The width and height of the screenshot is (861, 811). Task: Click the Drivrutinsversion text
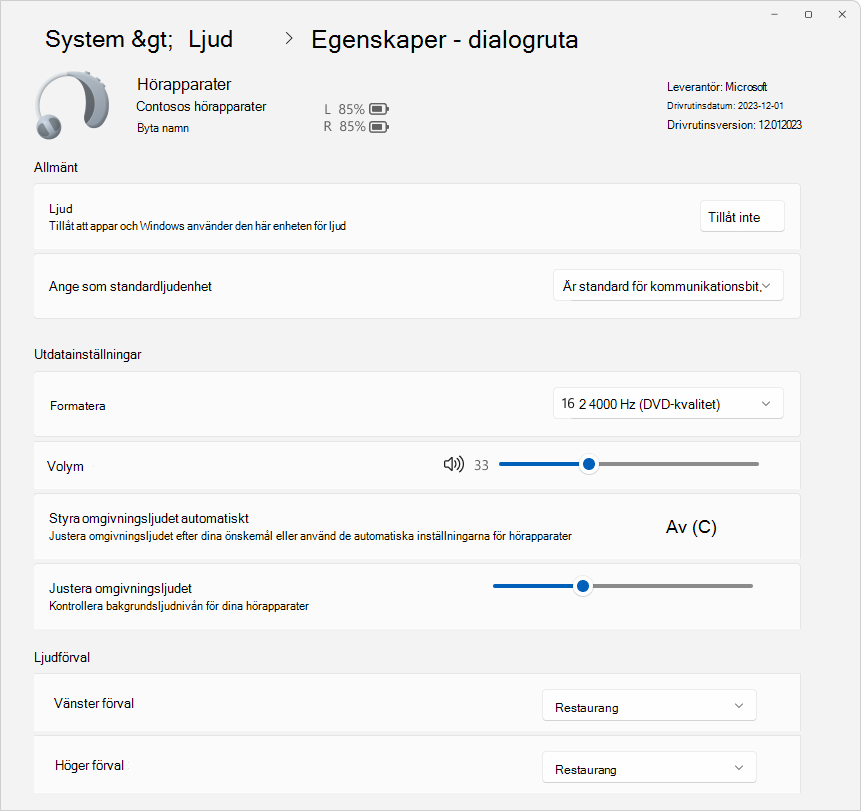point(734,125)
